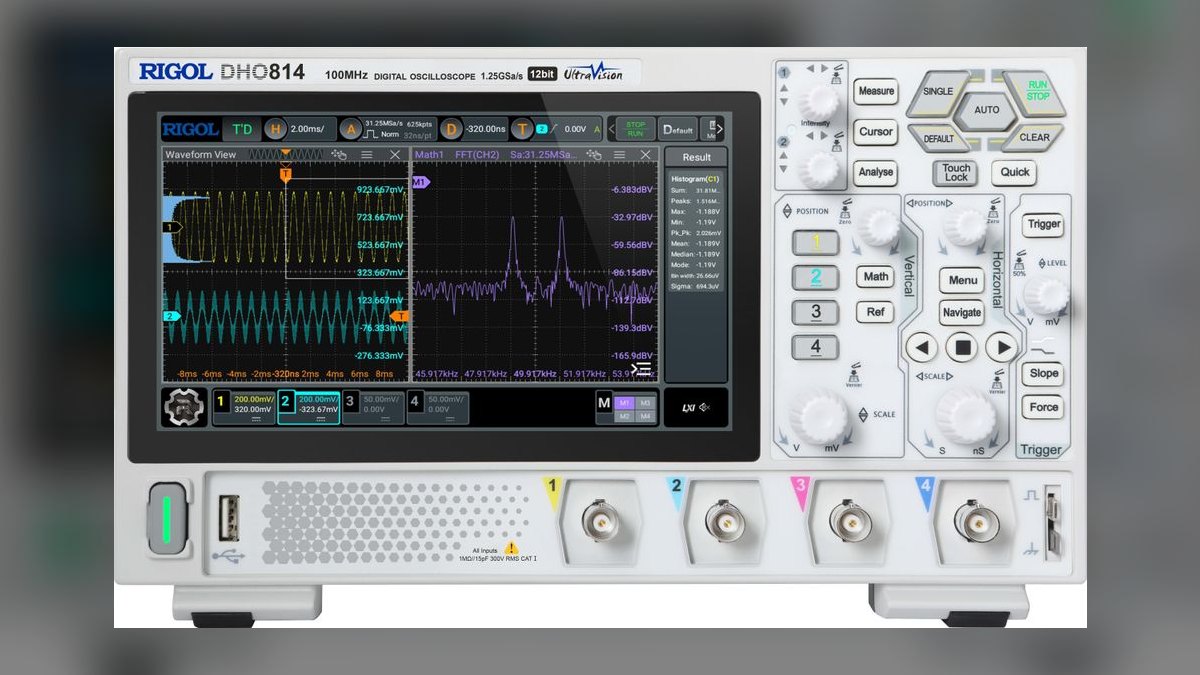Screen dimensions: 1200x675
Task: Push the Quick key
Action: [1015, 172]
